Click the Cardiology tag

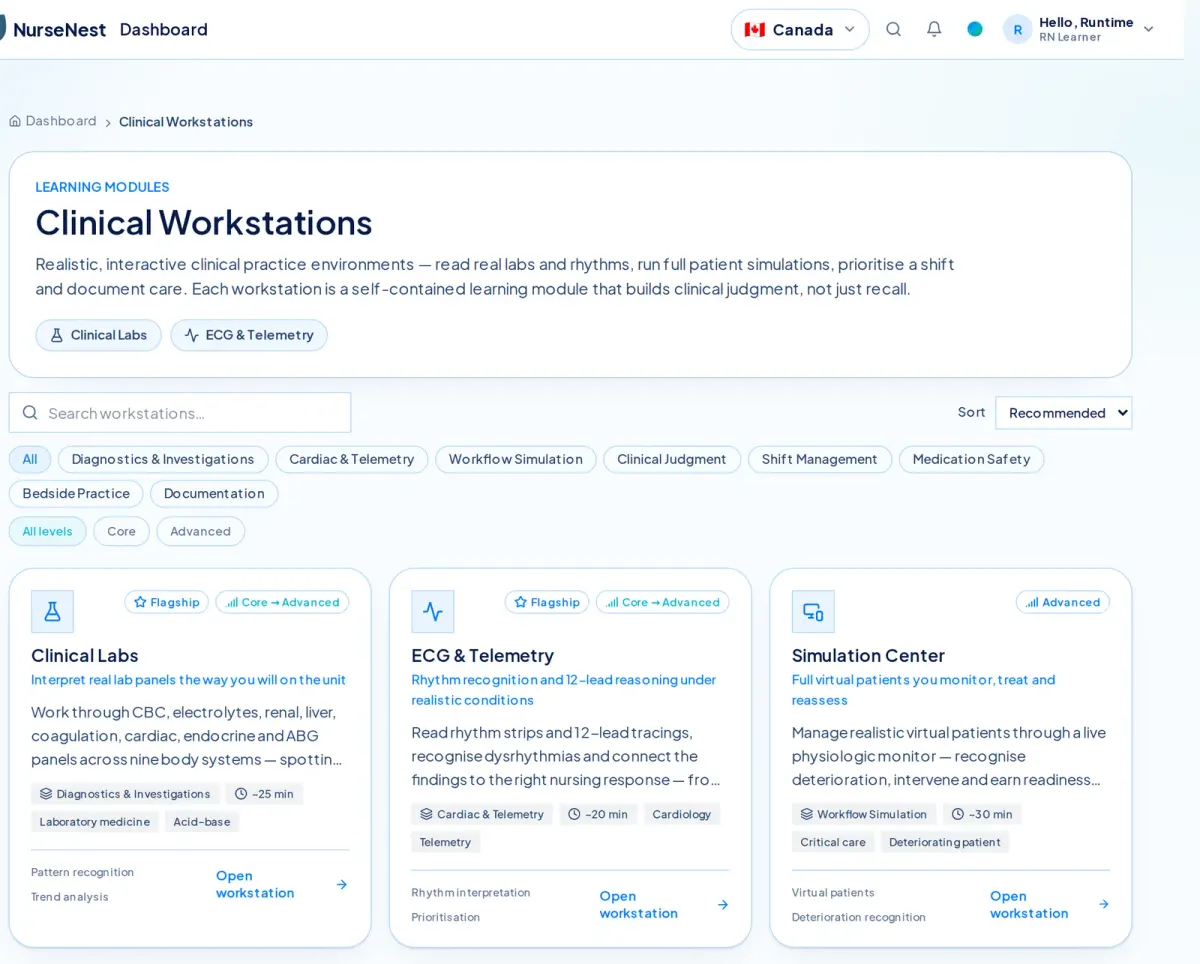coord(682,814)
